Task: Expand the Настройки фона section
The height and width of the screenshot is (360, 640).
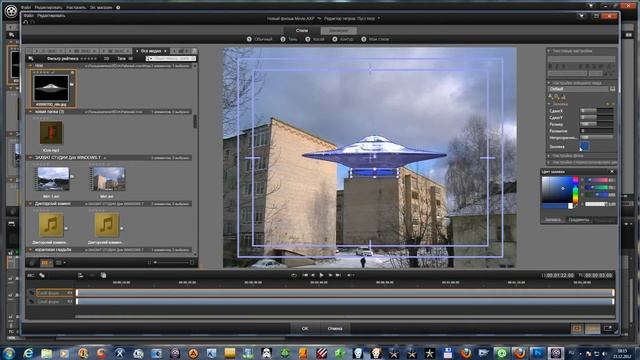Action: tap(549, 156)
